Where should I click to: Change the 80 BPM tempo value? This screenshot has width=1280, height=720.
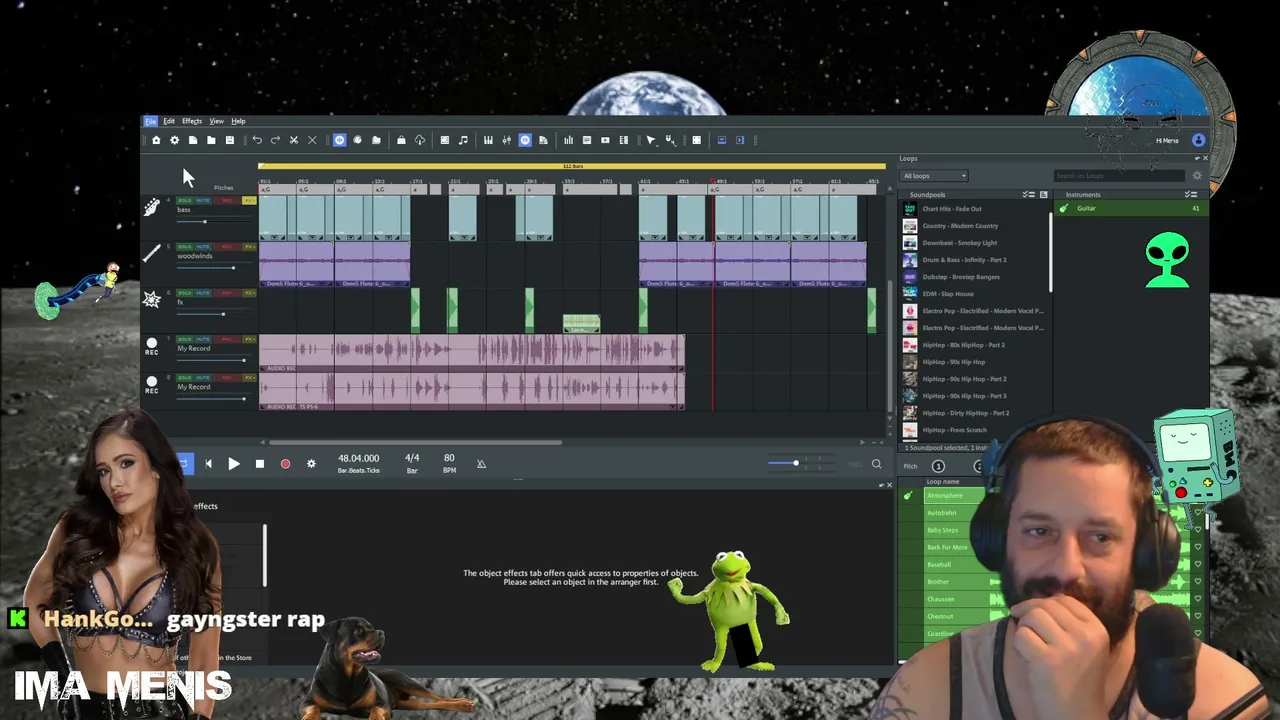click(x=449, y=458)
